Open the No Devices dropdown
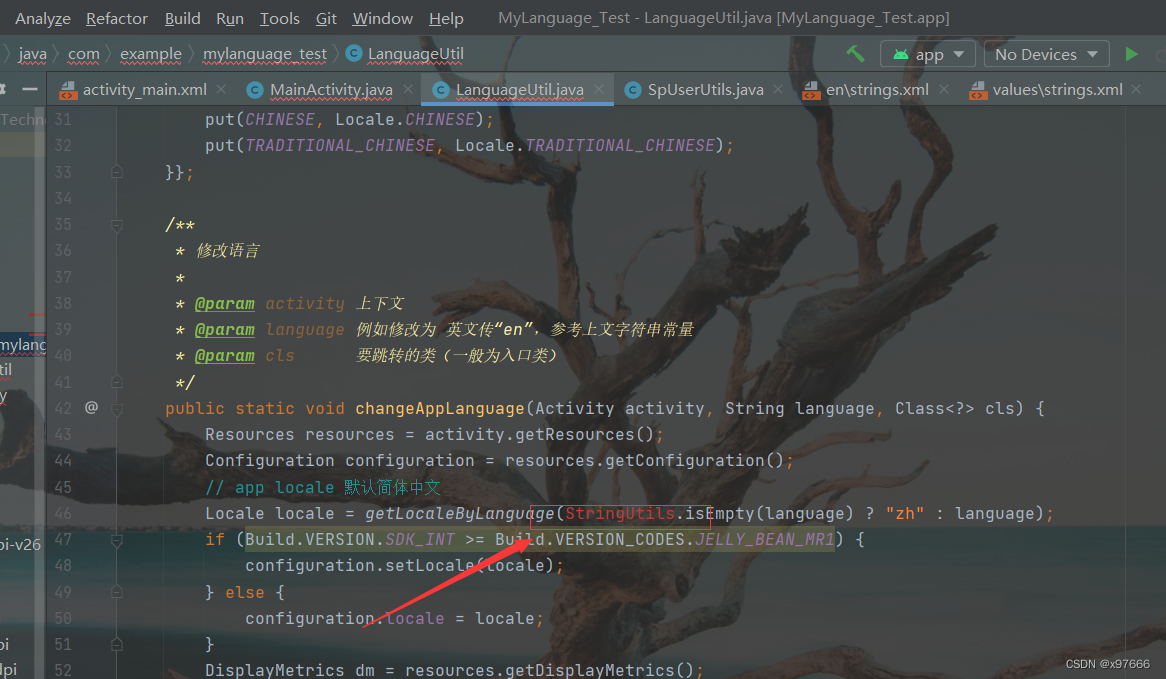The height and width of the screenshot is (679, 1166). click(1046, 54)
